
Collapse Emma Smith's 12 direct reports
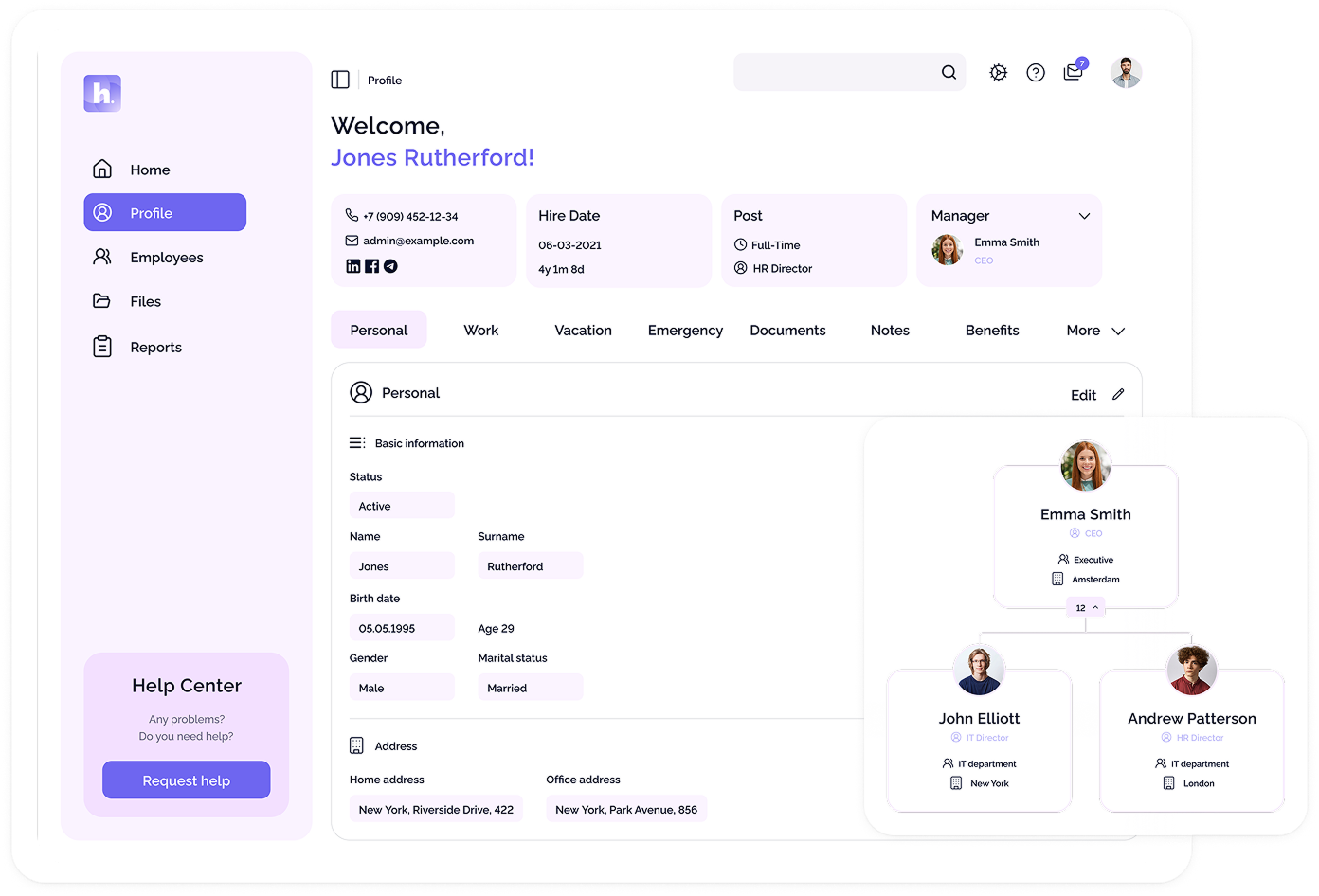[x=1086, y=607]
